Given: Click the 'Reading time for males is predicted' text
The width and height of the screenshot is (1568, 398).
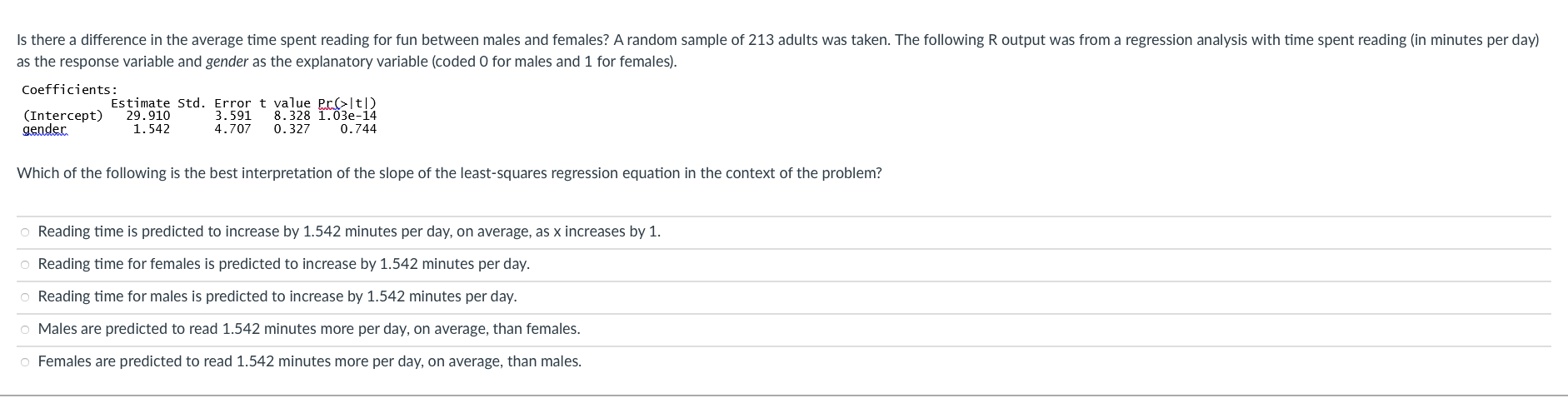Looking at the screenshot, I should click(277, 296).
